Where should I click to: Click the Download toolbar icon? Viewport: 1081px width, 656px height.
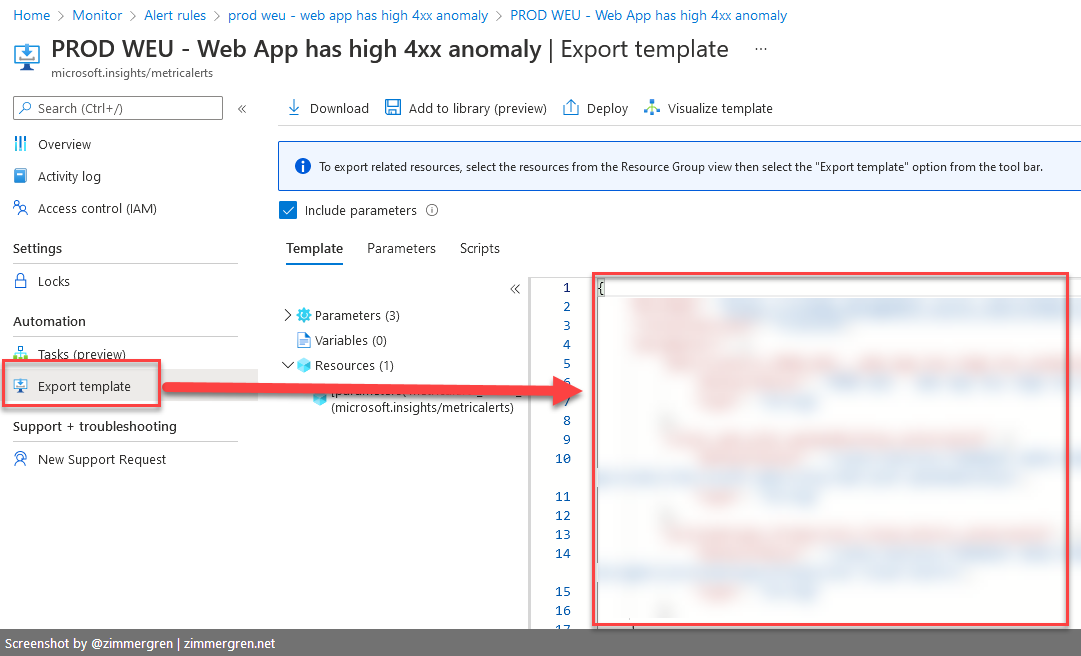click(x=294, y=107)
